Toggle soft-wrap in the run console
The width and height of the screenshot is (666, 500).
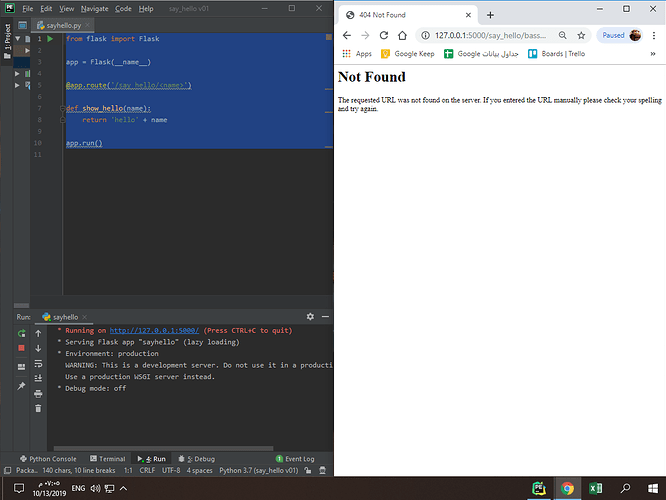(38, 363)
